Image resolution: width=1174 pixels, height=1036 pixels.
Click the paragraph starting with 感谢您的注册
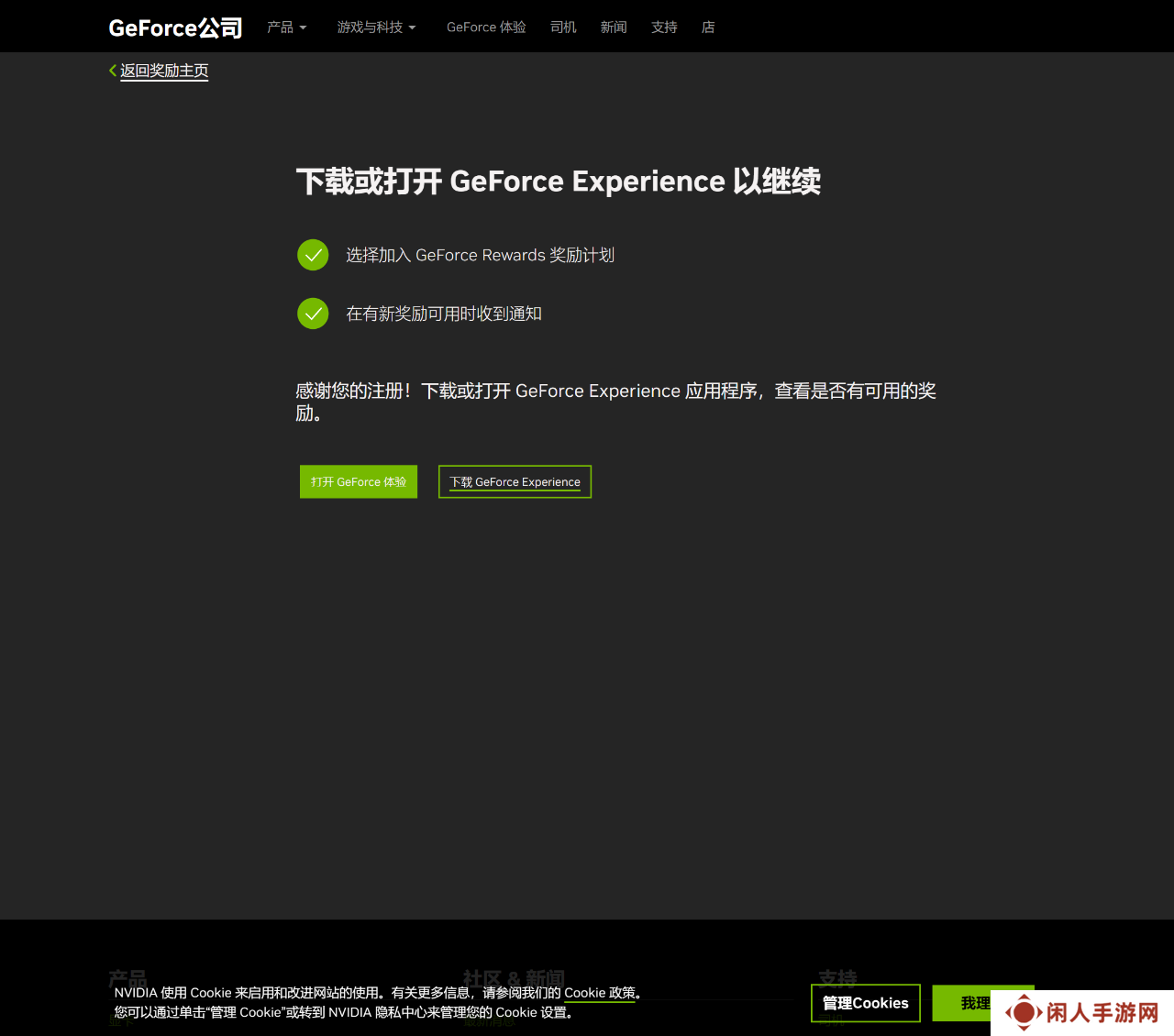[x=615, y=402]
